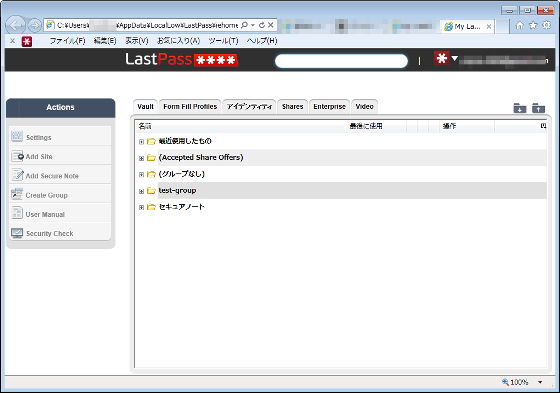Expand the (Accepted Share Offers) folder
The width and height of the screenshot is (560, 393).
(141, 158)
